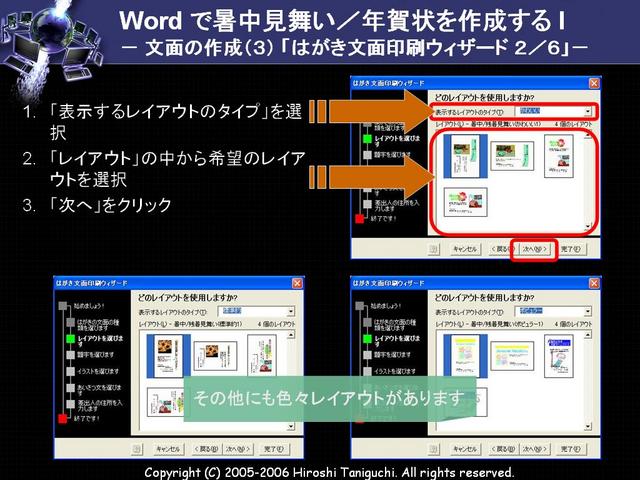Click help icon button in bottom-left wizard
This screenshot has height=480, width=640.
(136, 449)
